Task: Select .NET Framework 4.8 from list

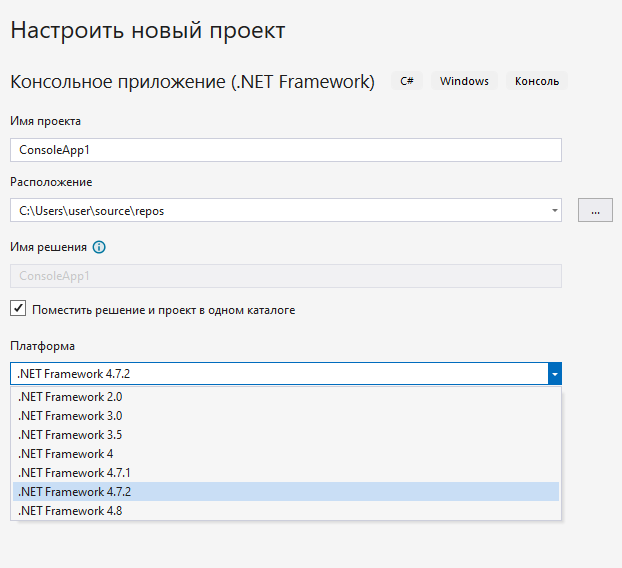Action: pos(286,511)
